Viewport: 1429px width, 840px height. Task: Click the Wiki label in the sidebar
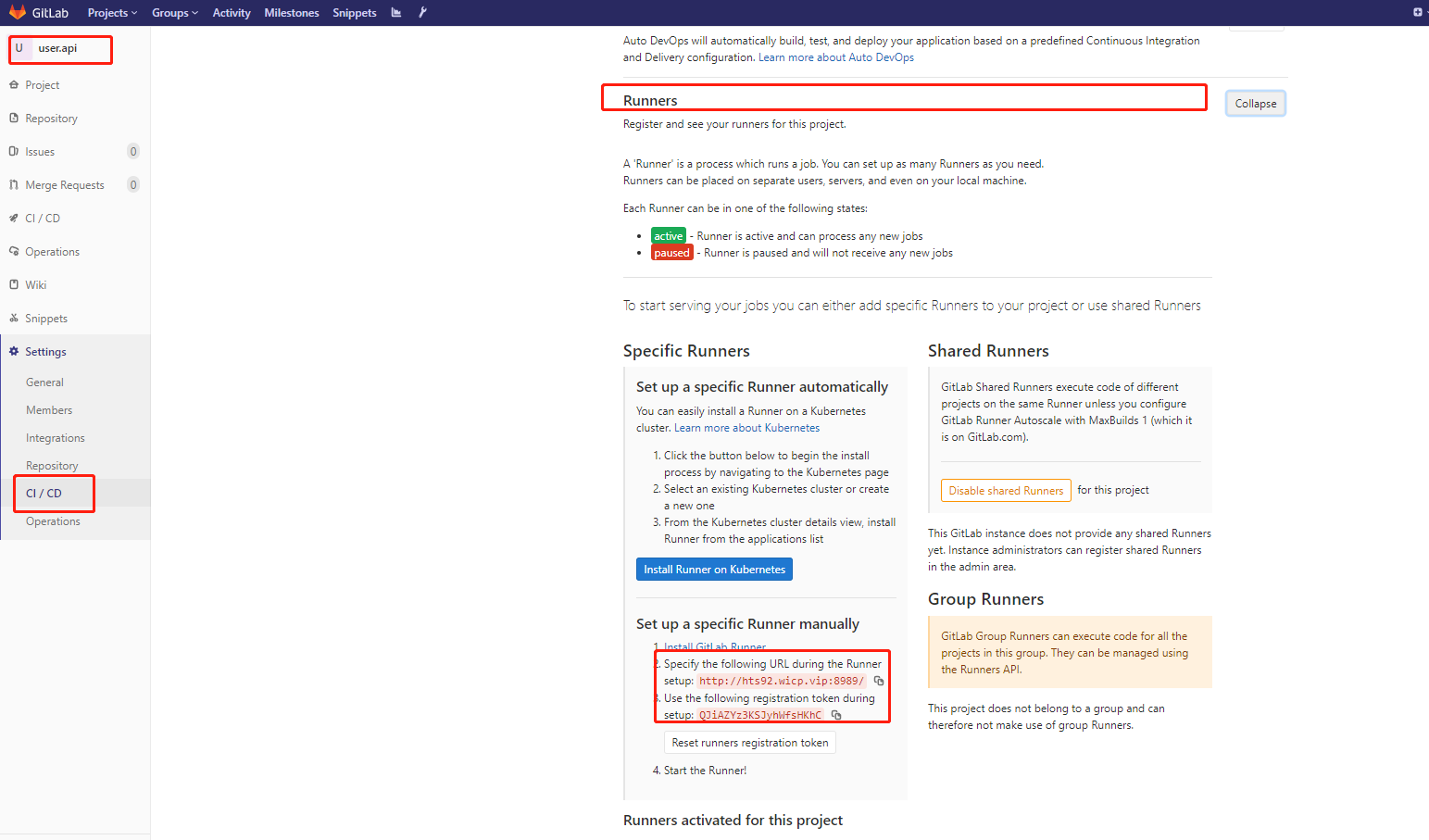36,285
